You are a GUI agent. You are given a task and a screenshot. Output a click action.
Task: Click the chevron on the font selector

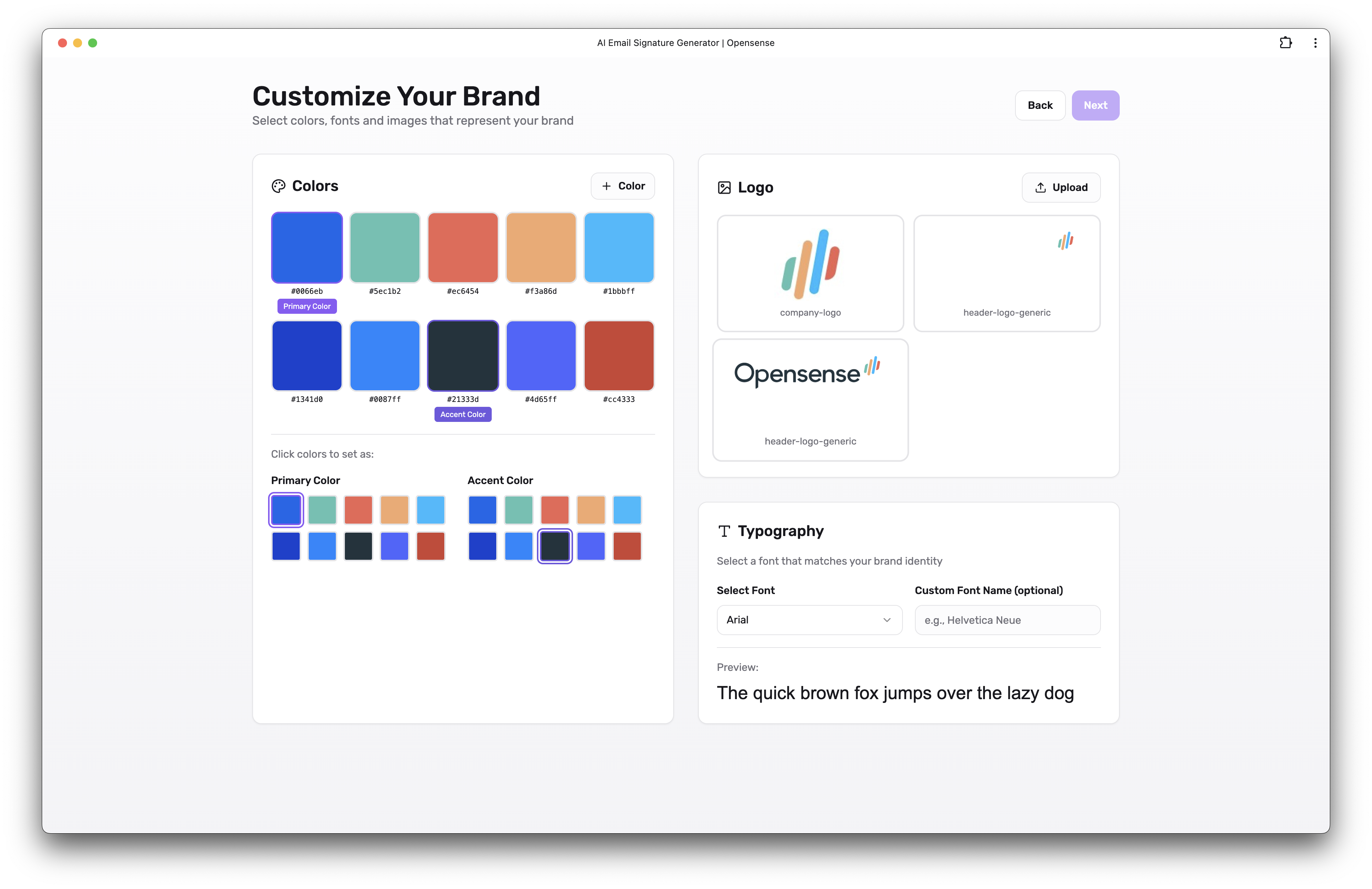pos(887,620)
